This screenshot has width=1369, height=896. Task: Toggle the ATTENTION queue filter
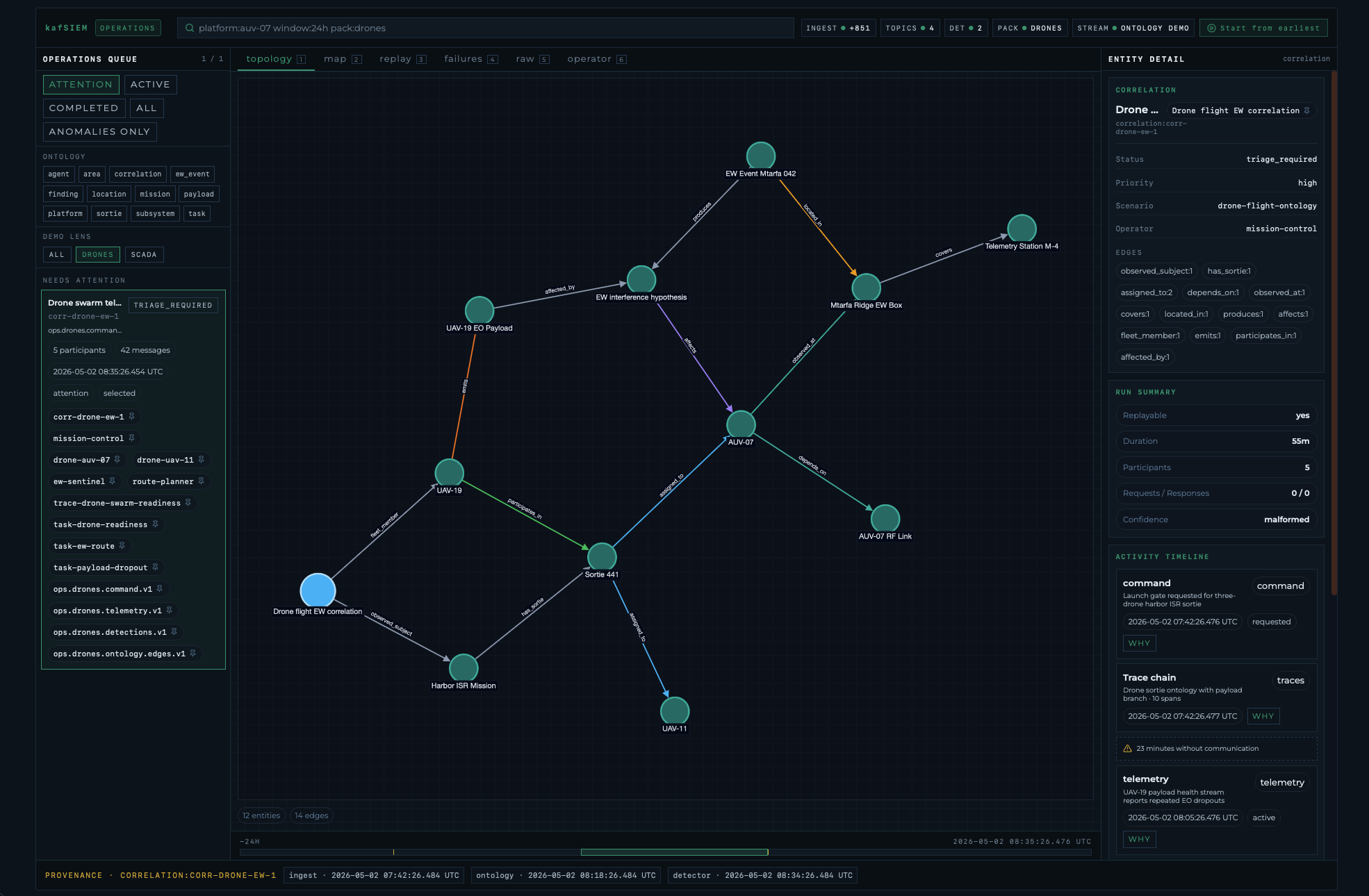(x=81, y=85)
